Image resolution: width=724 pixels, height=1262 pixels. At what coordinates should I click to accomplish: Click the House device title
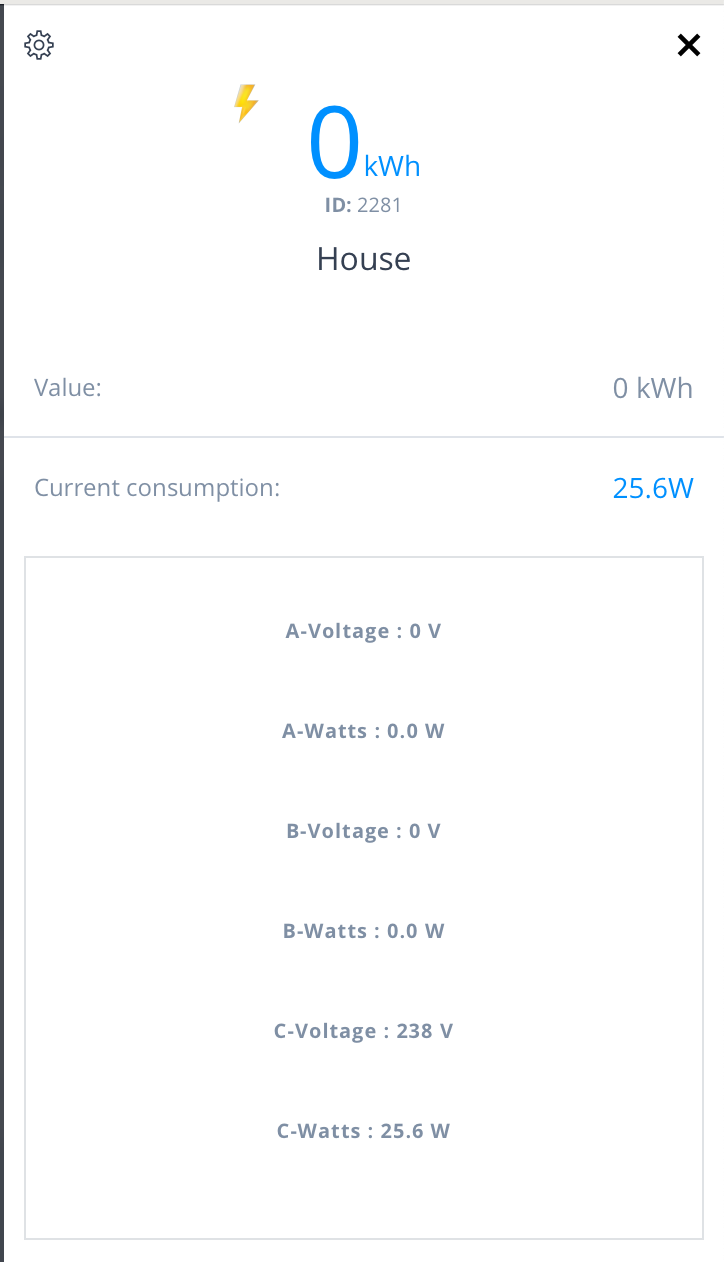364,259
